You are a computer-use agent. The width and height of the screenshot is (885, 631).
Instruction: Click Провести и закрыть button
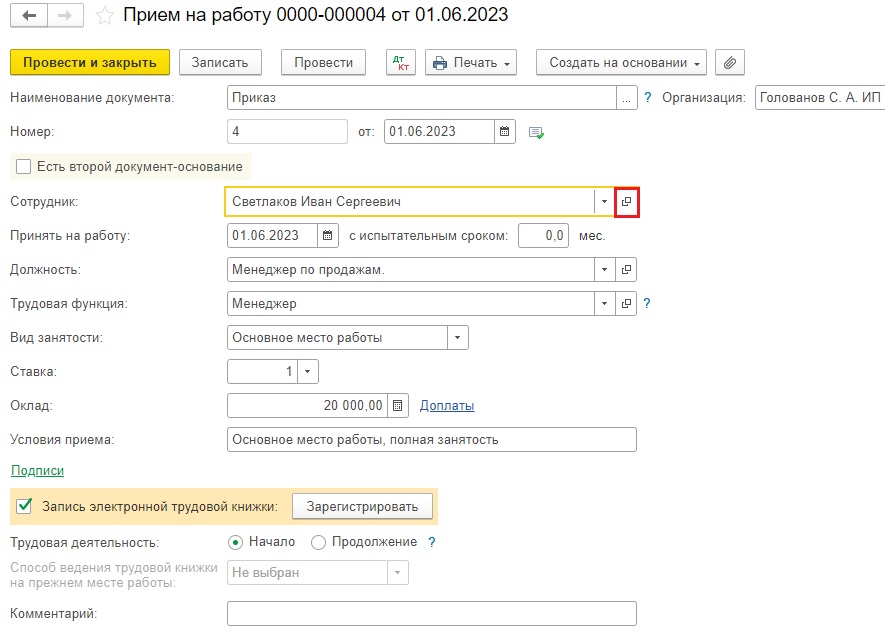click(x=90, y=62)
